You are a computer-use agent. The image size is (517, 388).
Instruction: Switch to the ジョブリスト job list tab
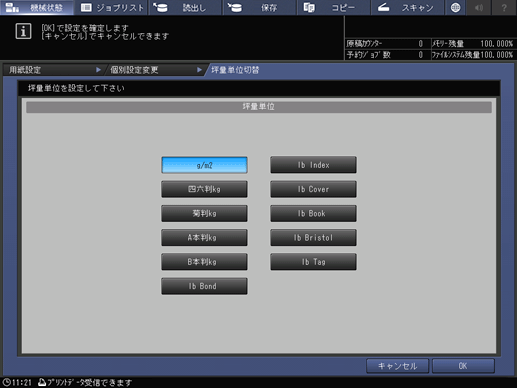click(111, 7)
